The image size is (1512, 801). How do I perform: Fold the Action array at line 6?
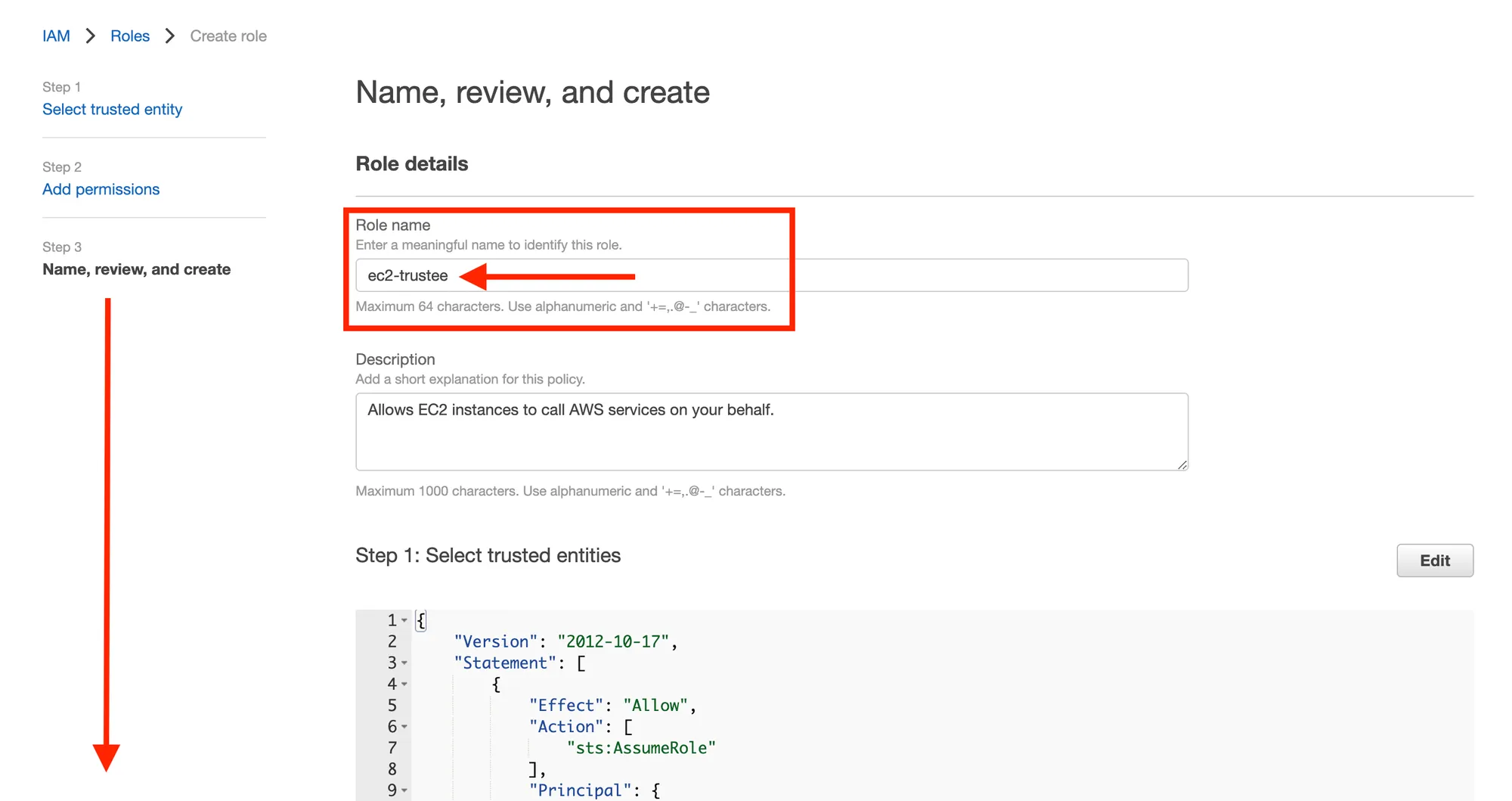pyautogui.click(x=404, y=727)
